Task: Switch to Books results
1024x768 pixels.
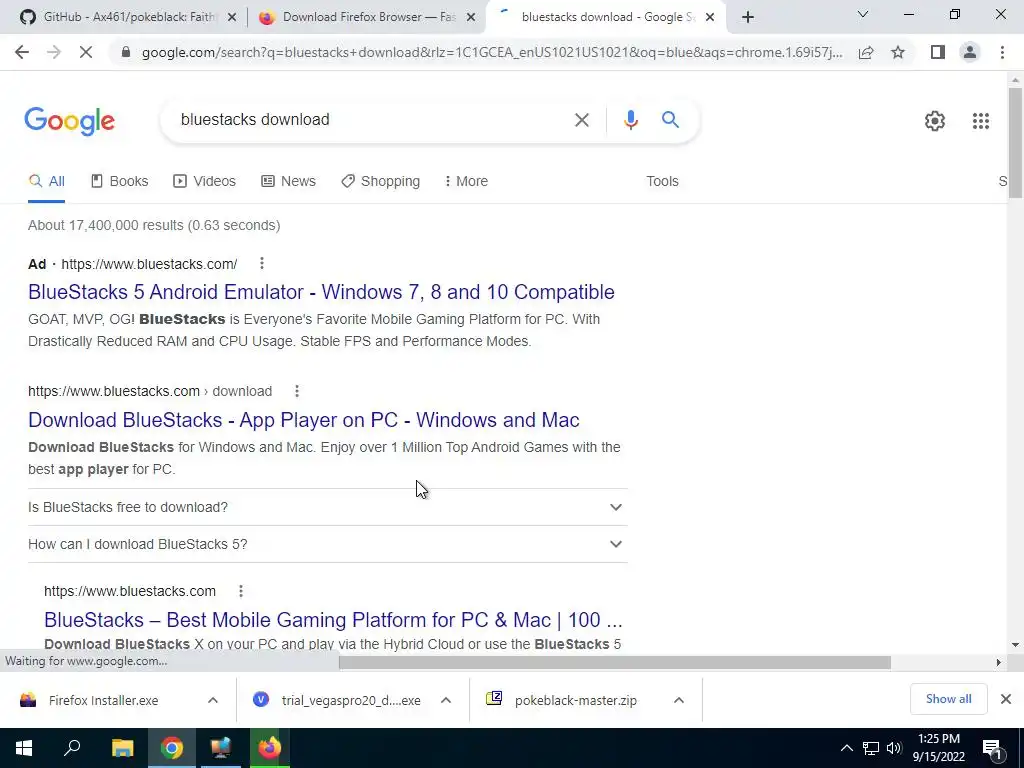Action: [x=120, y=181]
